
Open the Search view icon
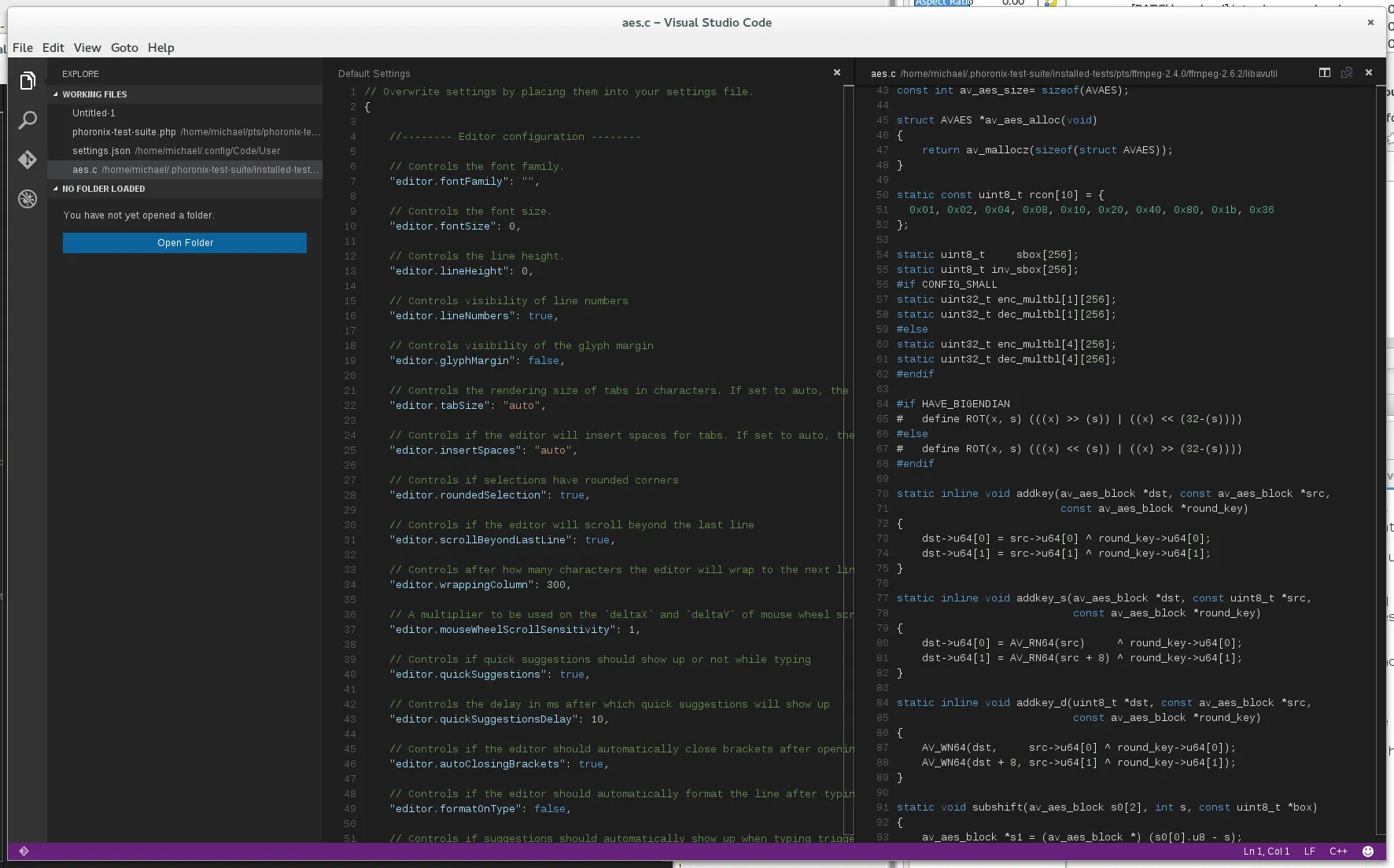coord(28,120)
